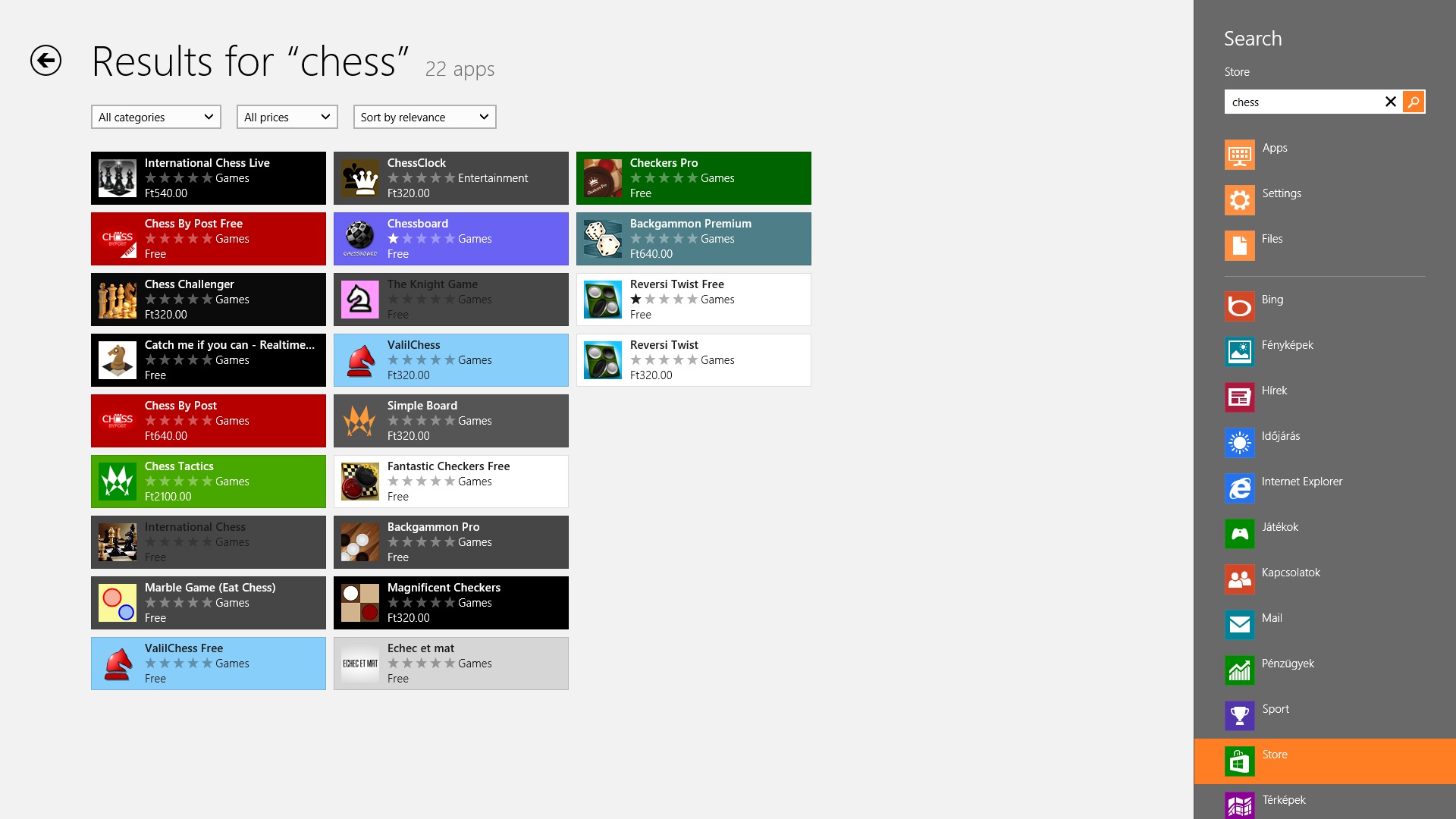
Task: Search in Térképek maps app
Action: click(1325, 802)
